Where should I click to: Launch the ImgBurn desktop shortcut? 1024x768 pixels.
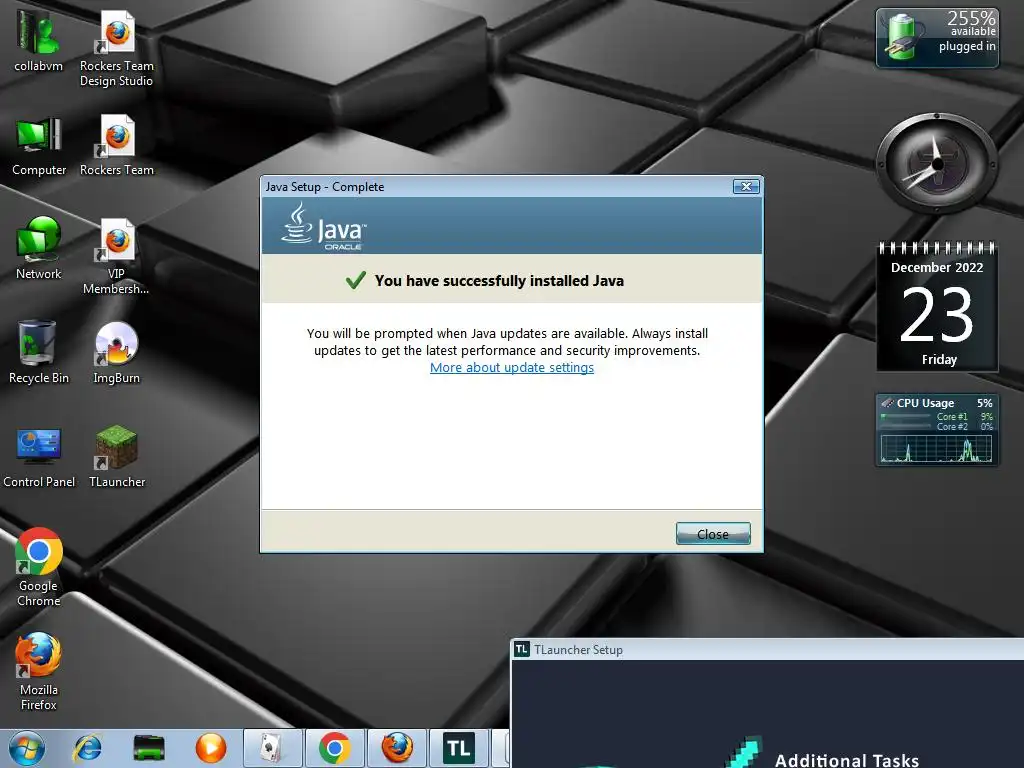[116, 351]
